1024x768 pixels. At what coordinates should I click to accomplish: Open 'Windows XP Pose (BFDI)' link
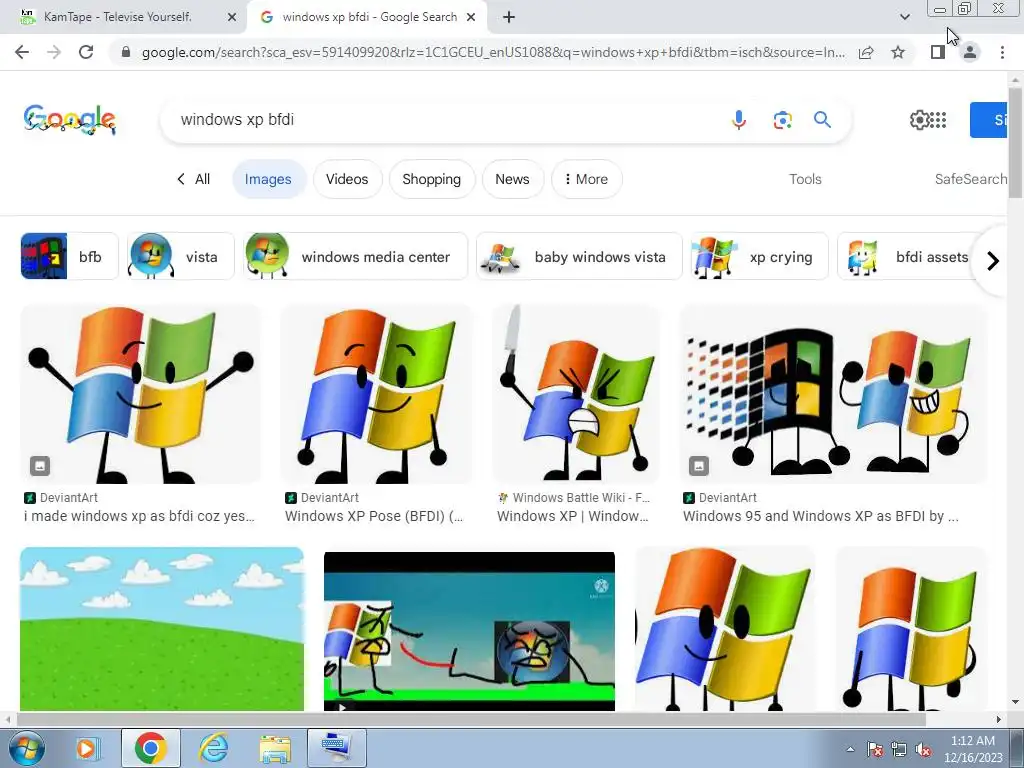[374, 516]
